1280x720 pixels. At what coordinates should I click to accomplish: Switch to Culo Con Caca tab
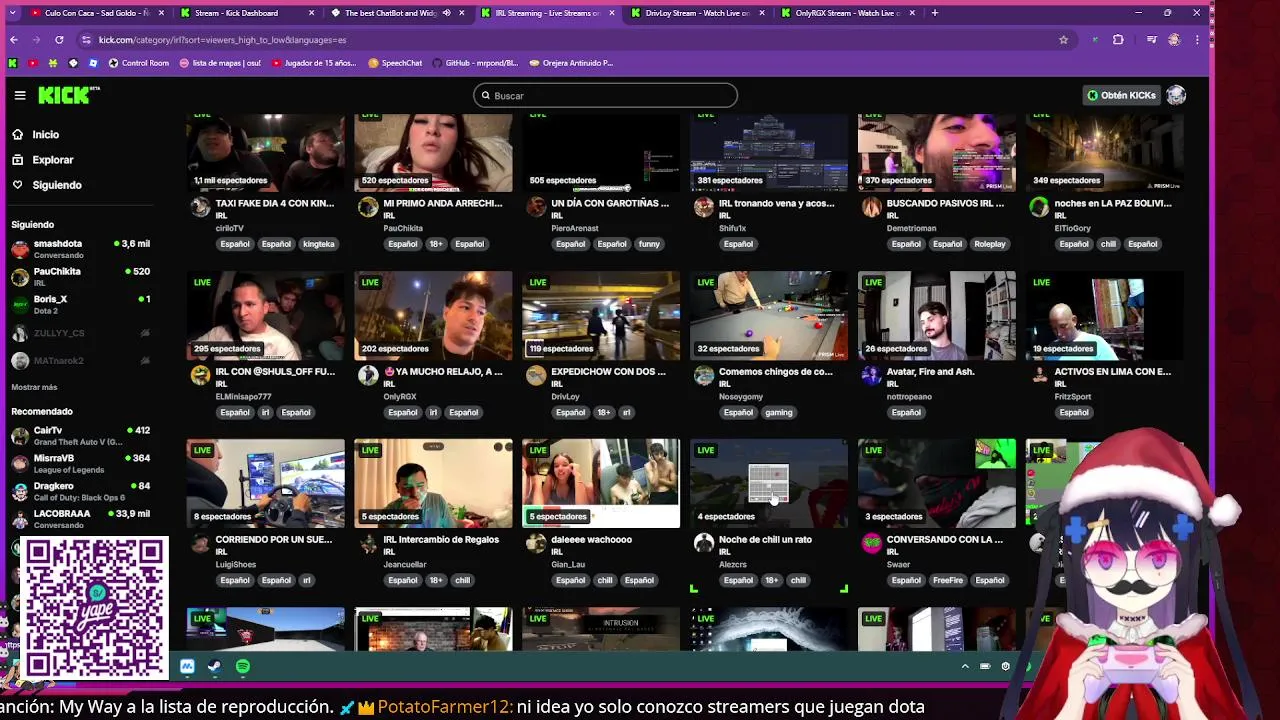(96, 13)
